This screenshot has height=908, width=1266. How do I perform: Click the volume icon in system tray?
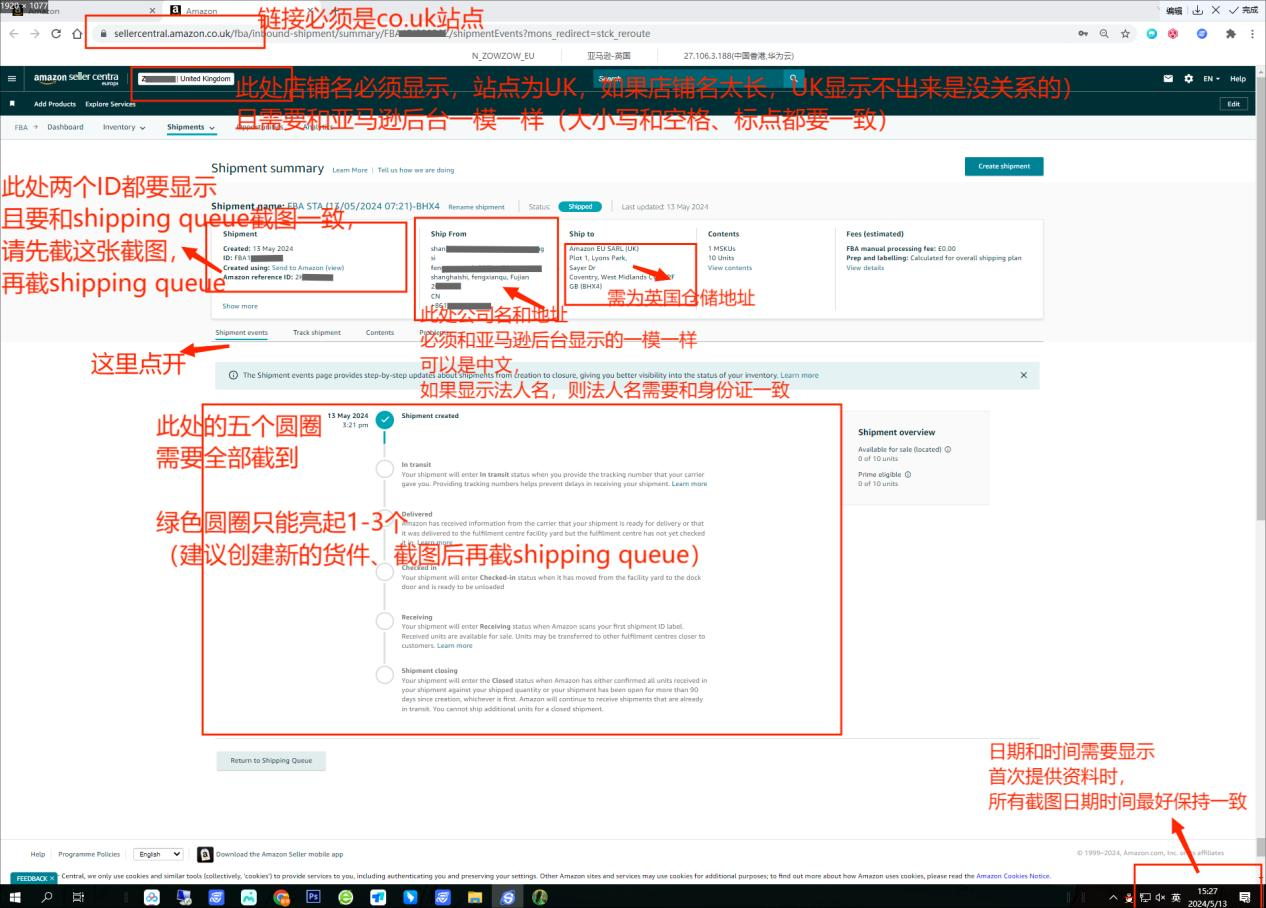point(1161,897)
